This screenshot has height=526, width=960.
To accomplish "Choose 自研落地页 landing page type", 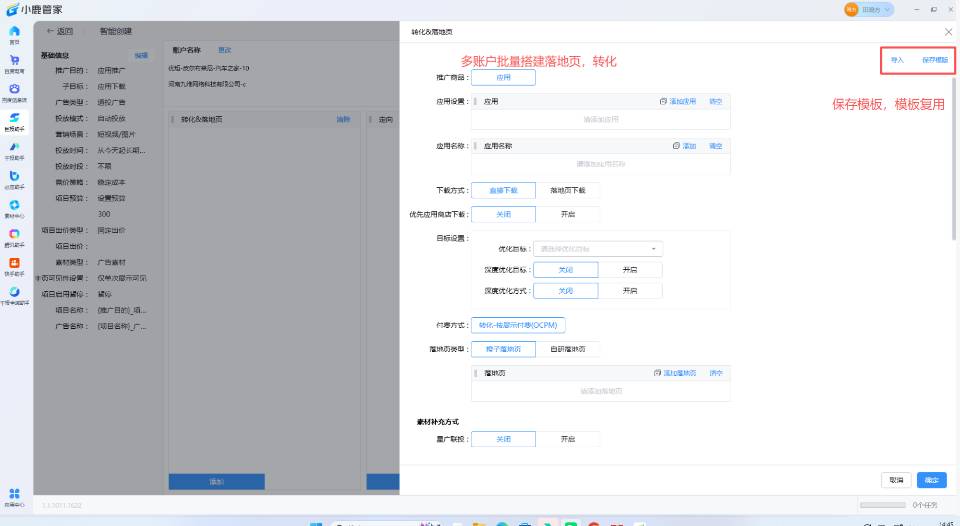I will [x=568, y=349].
